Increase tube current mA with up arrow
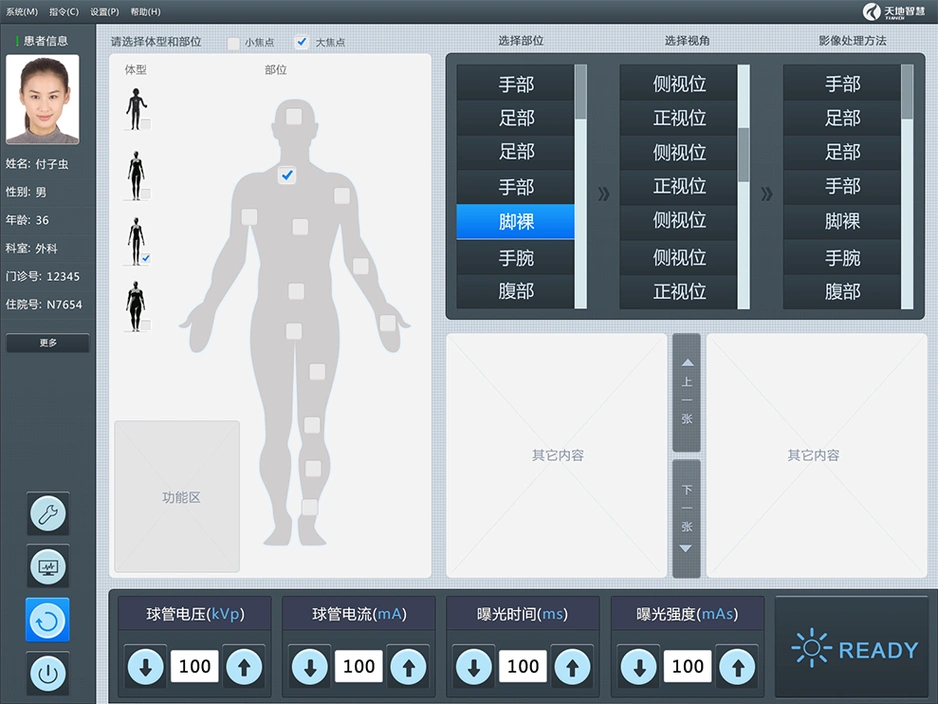938x704 pixels. coord(408,666)
